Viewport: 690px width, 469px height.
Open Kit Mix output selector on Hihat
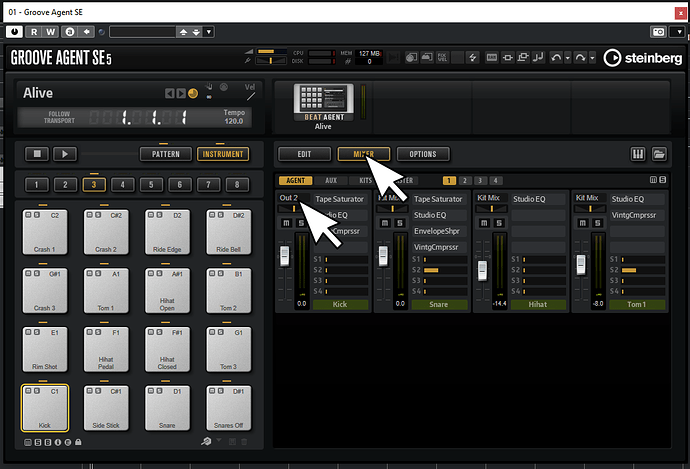(492, 198)
